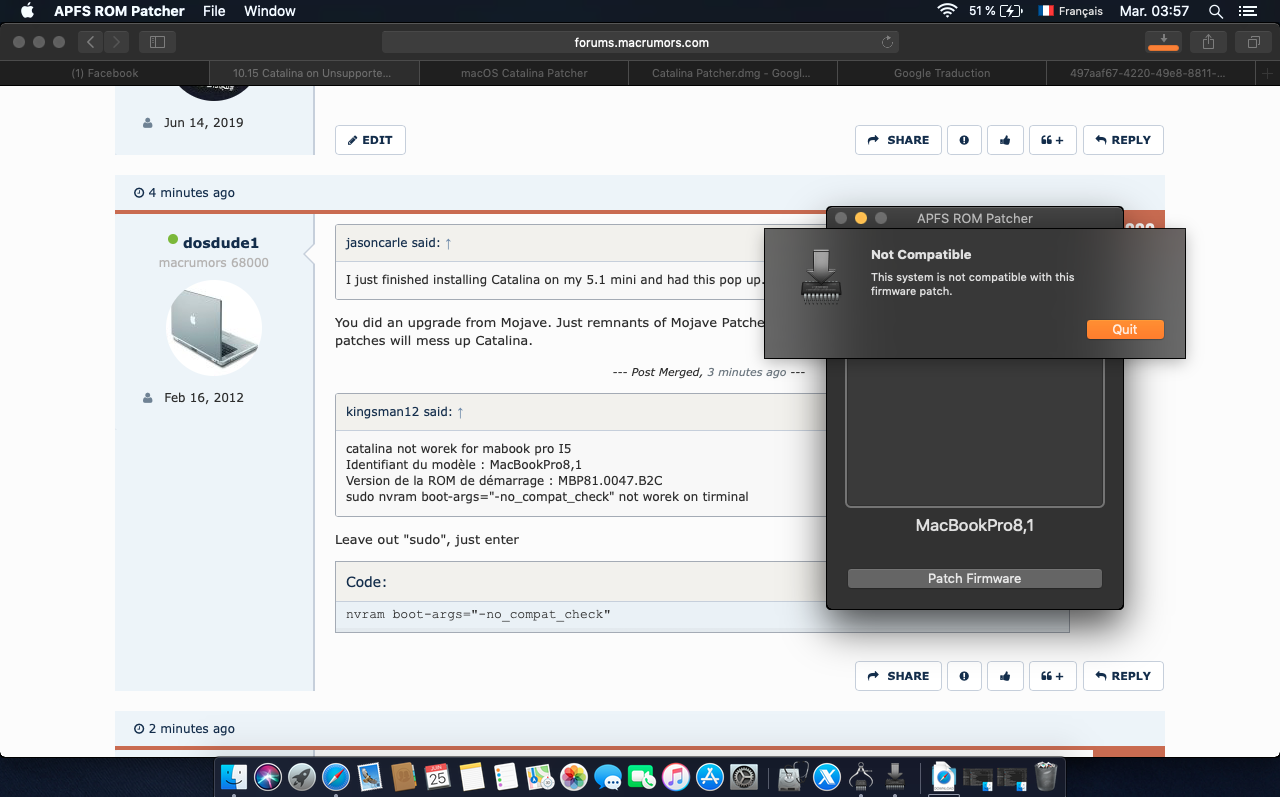Click the Patch Firmware button

coord(974,578)
